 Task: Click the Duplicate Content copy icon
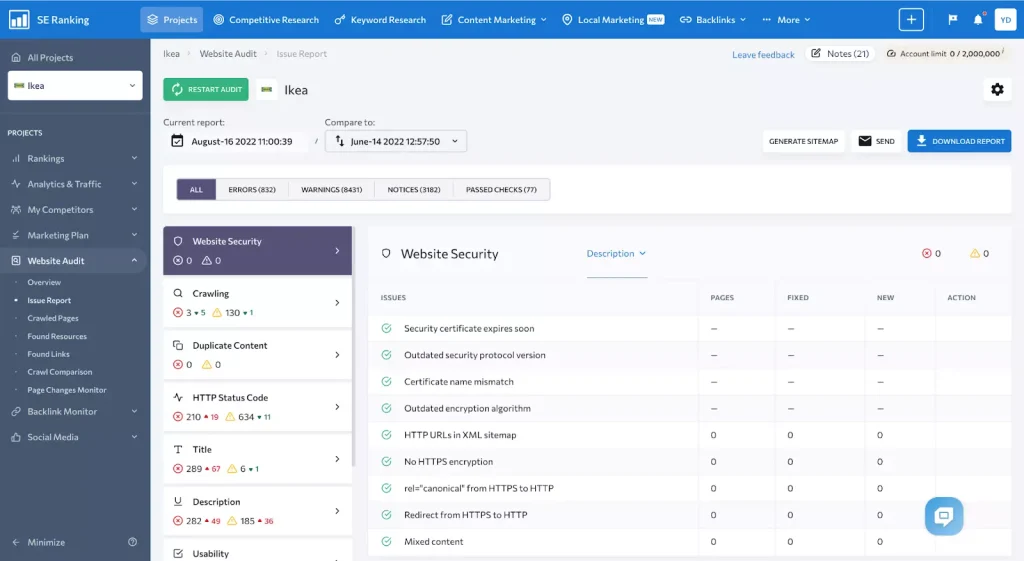[x=178, y=345]
